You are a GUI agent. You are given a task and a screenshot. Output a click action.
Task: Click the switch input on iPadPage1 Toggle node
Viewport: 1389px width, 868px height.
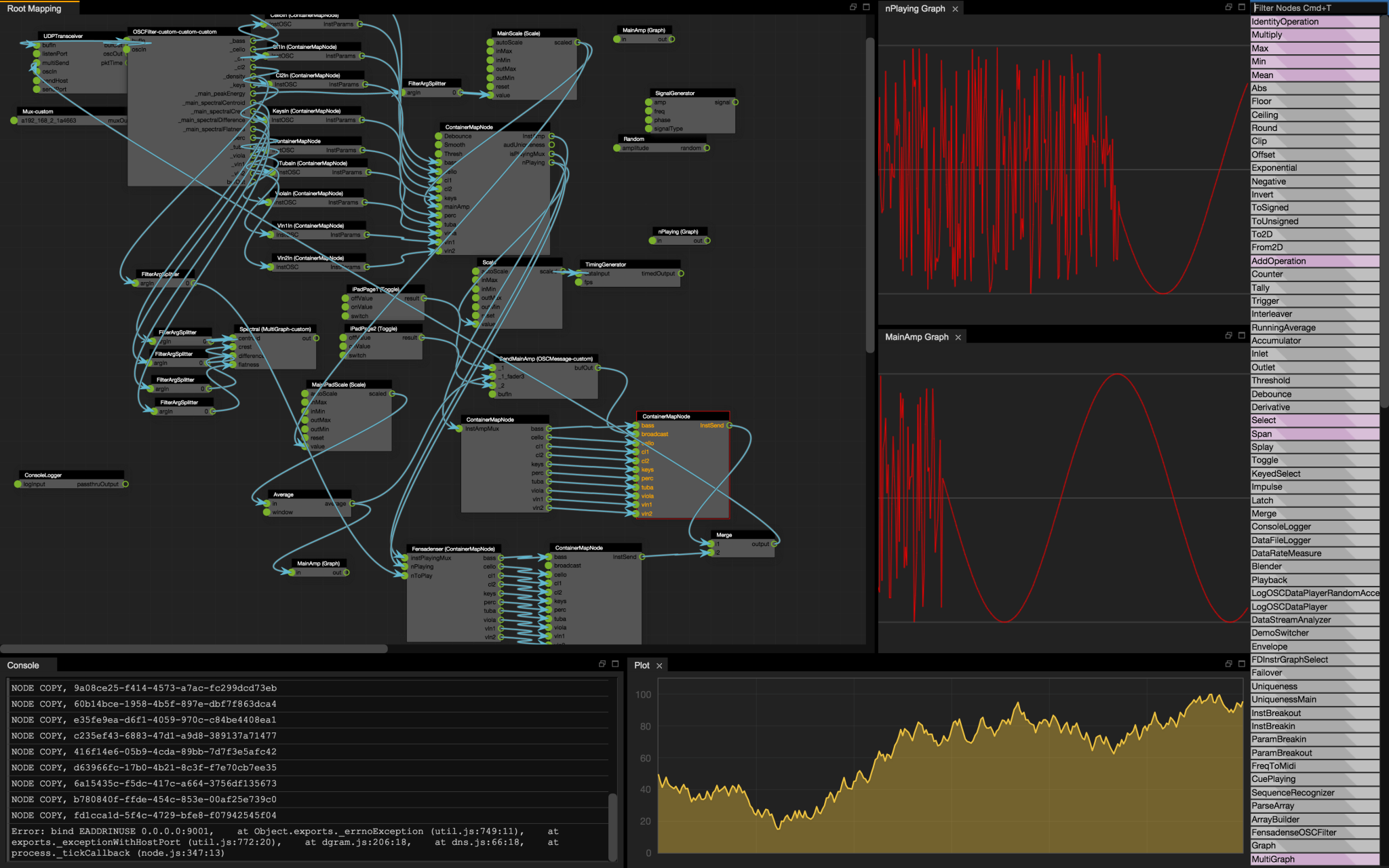[346, 316]
